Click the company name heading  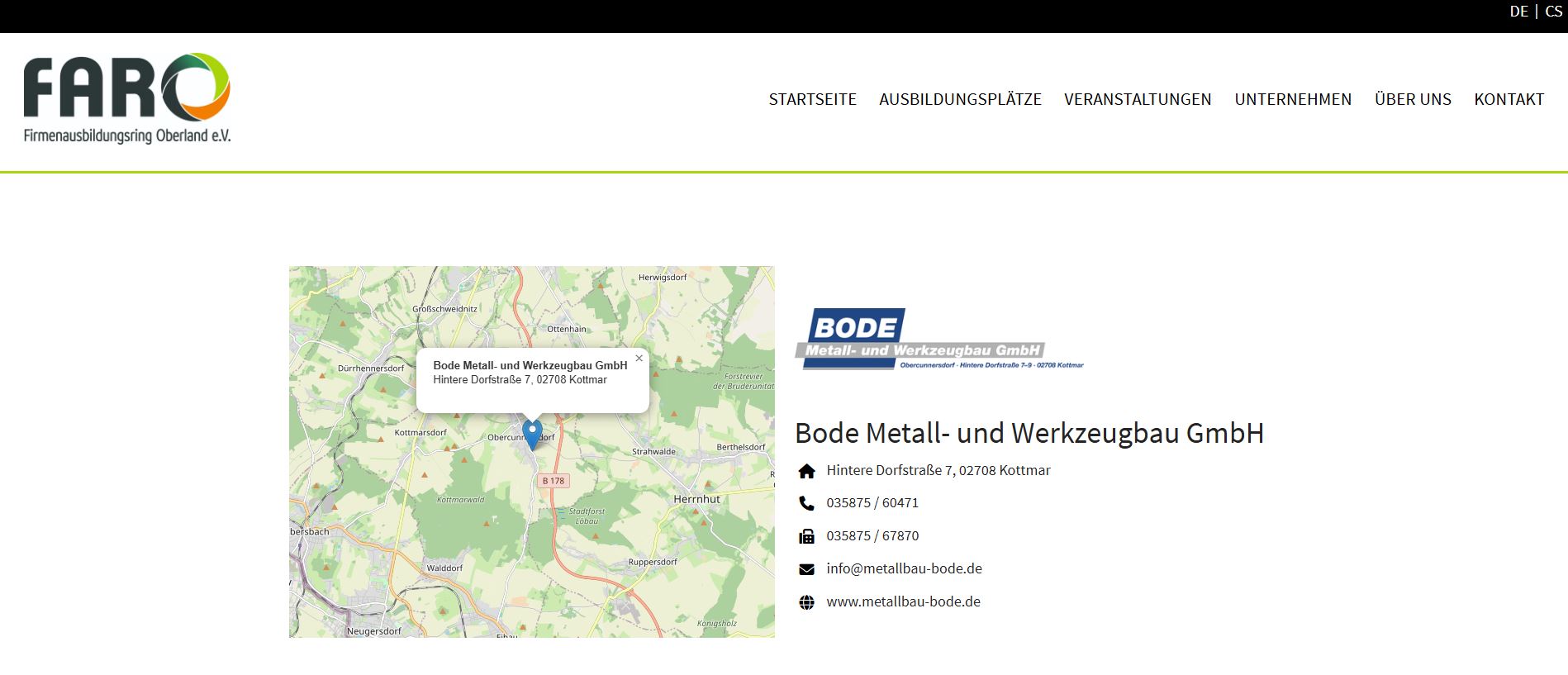coord(1029,433)
